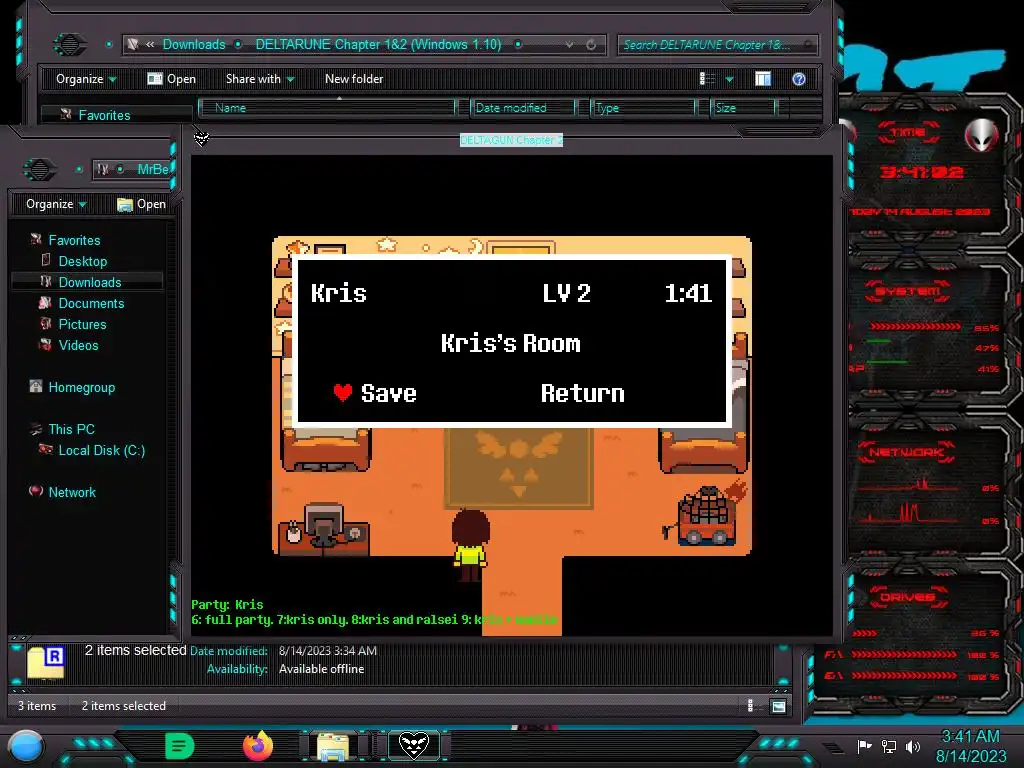Click the Local Disk drive icon
1024x768 pixels.
(45, 449)
